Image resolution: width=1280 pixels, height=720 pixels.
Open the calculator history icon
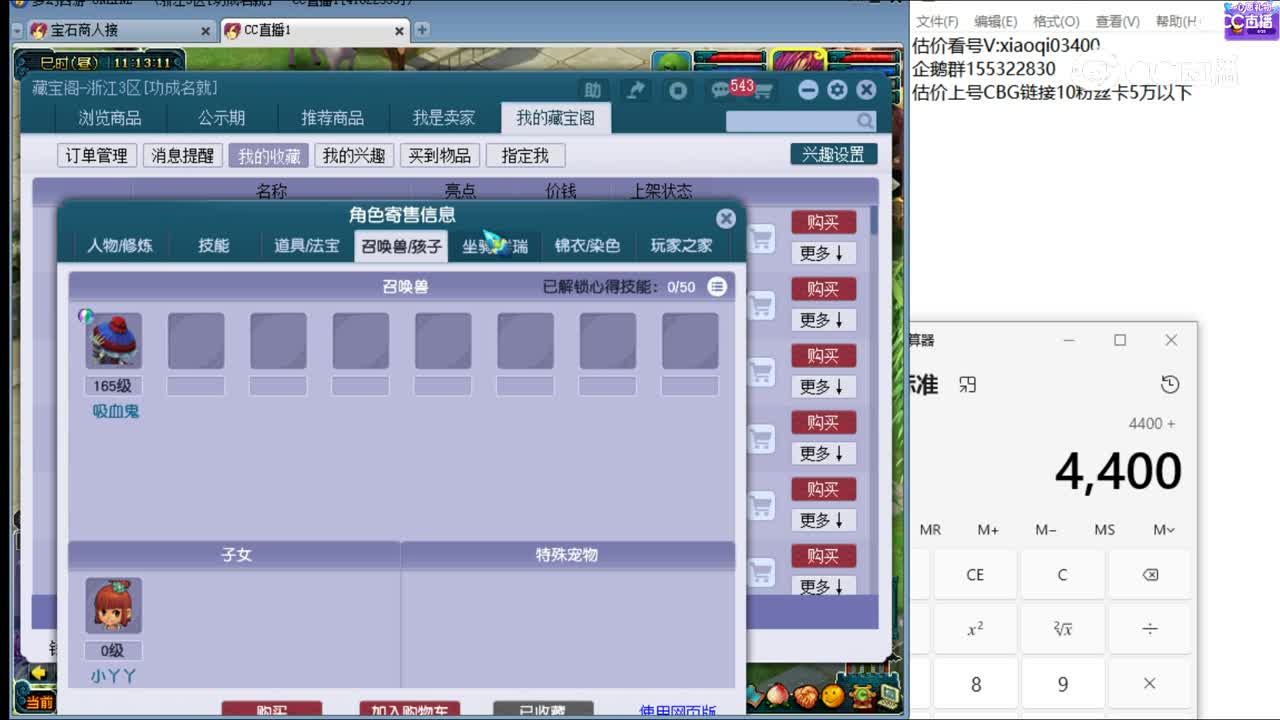tap(1170, 384)
